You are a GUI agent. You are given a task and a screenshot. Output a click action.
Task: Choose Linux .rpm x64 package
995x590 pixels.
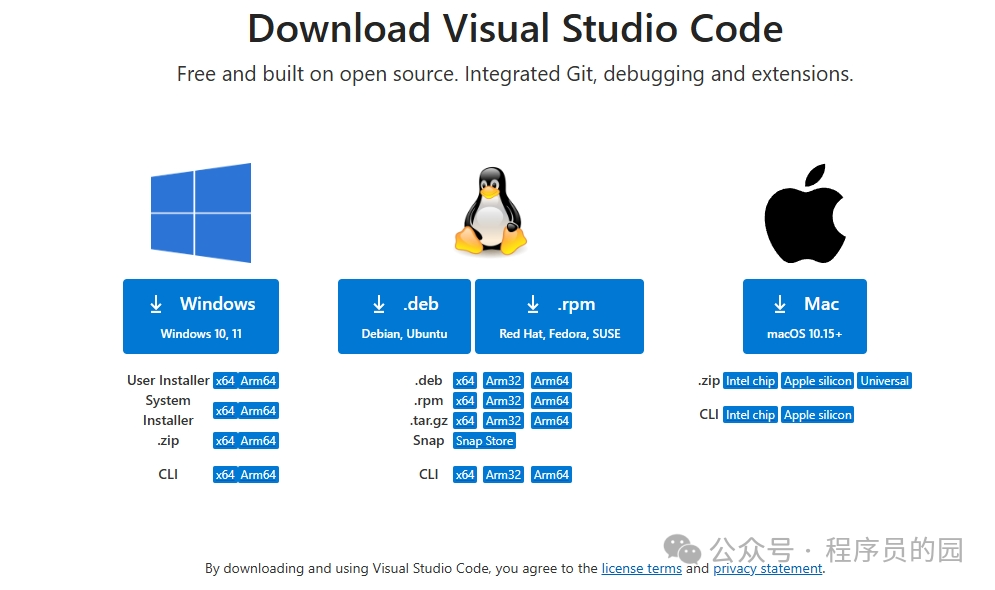pos(465,401)
